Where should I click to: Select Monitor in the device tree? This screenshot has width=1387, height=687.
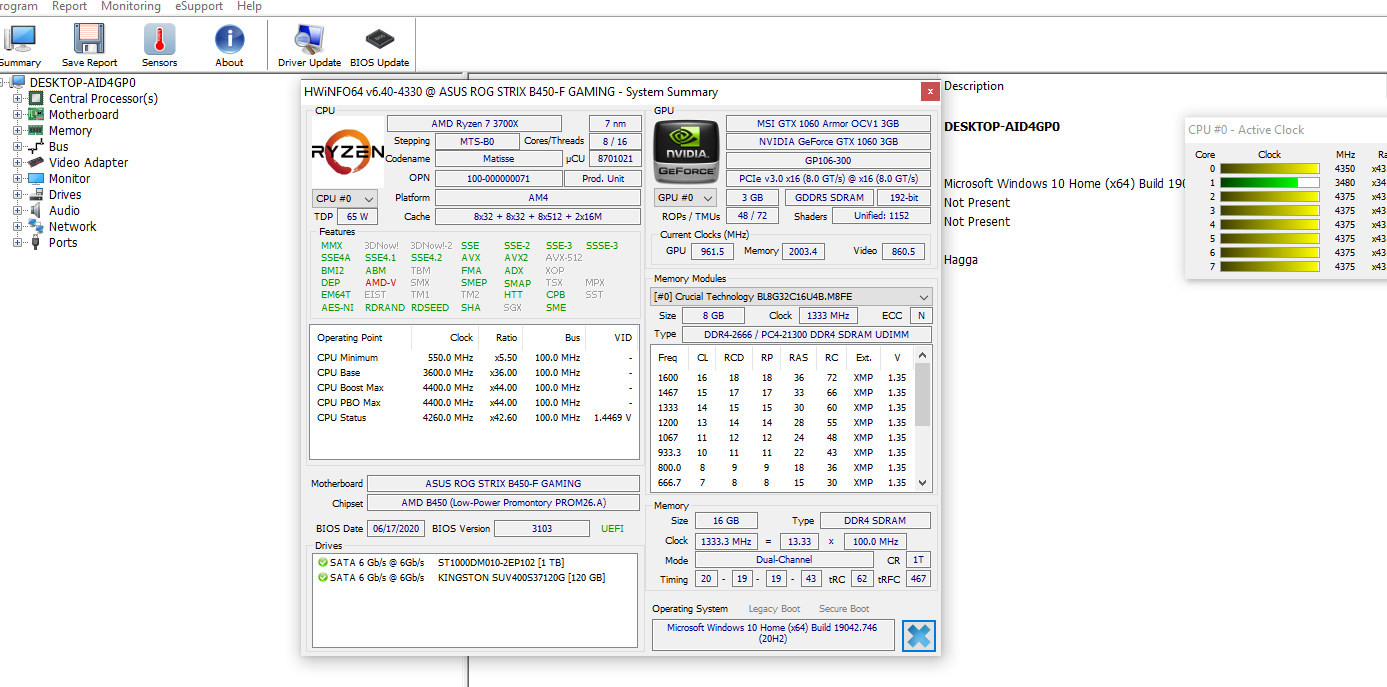(x=69, y=178)
